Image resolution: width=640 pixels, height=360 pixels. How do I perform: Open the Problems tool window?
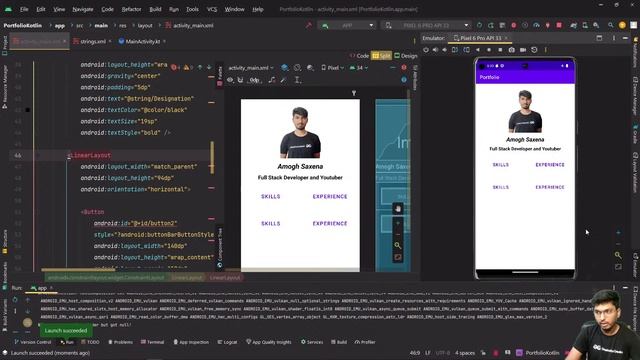(x=120, y=342)
